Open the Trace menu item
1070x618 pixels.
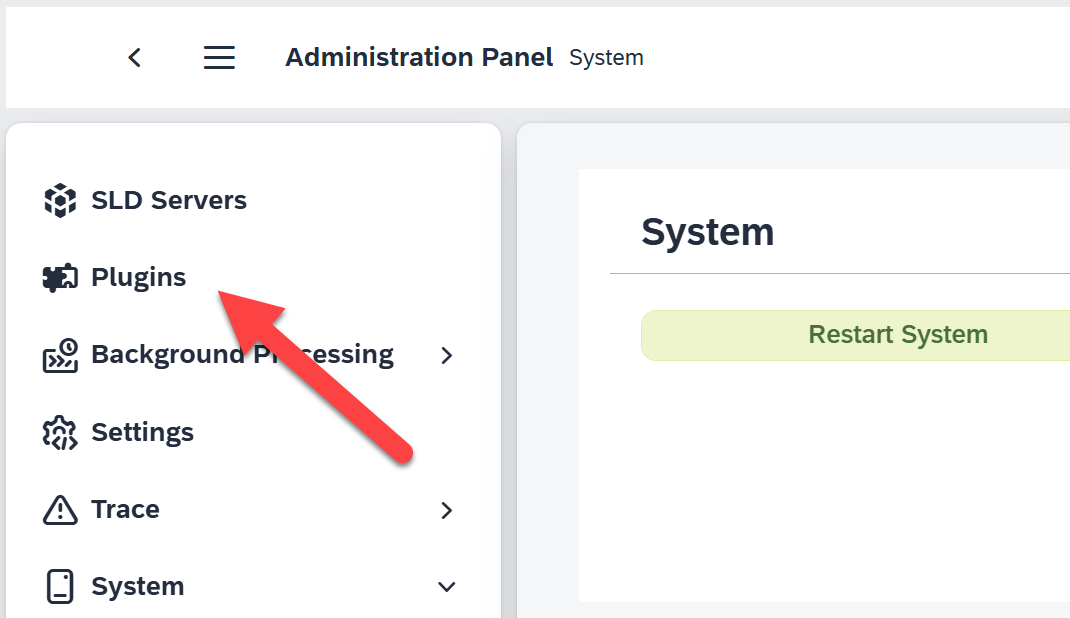pyautogui.click(x=124, y=509)
